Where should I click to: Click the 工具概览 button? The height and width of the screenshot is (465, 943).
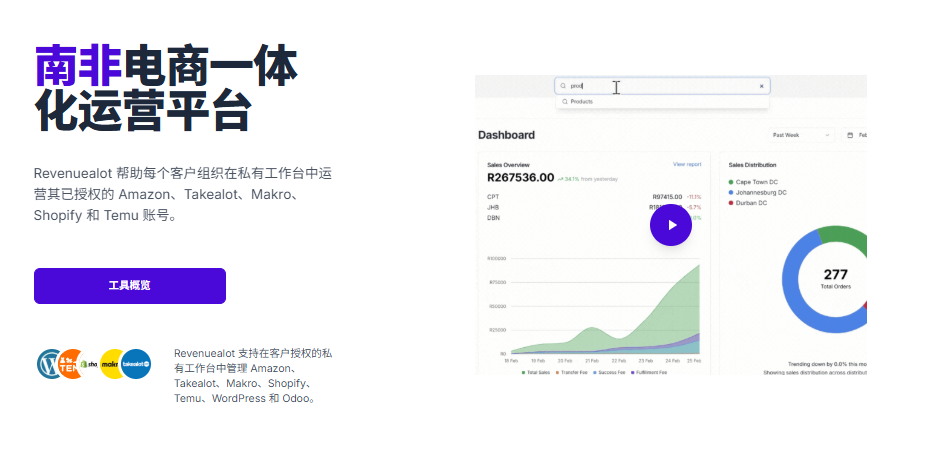[130, 286]
